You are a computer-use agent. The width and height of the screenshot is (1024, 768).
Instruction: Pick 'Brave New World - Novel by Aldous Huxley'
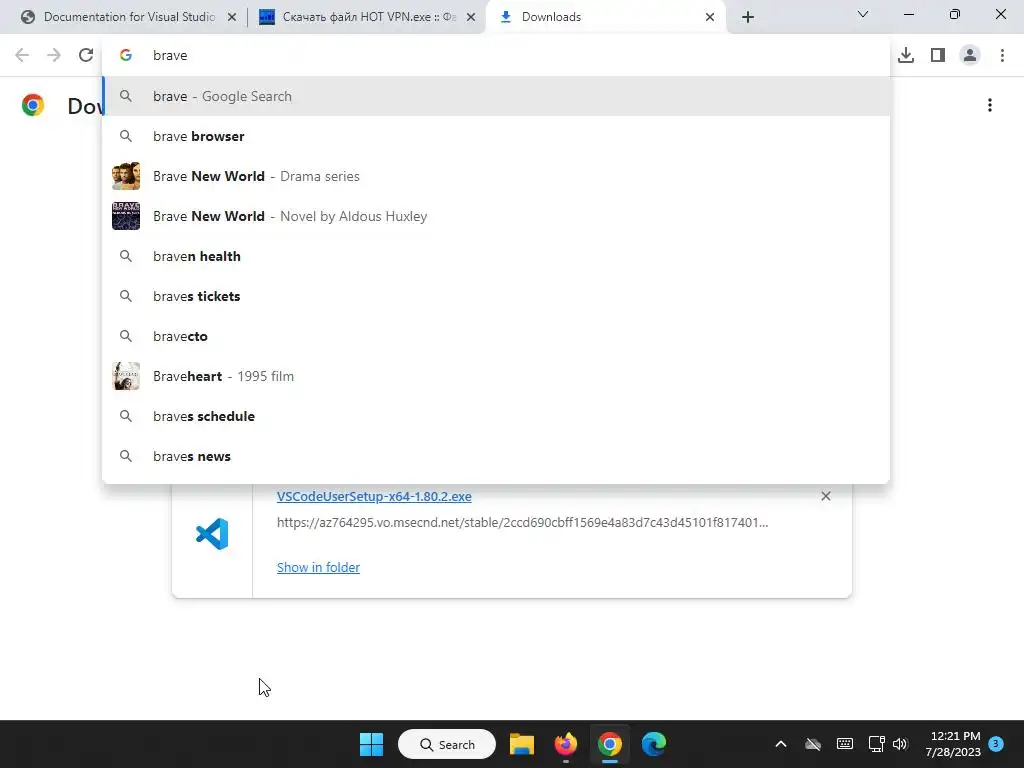point(496,216)
